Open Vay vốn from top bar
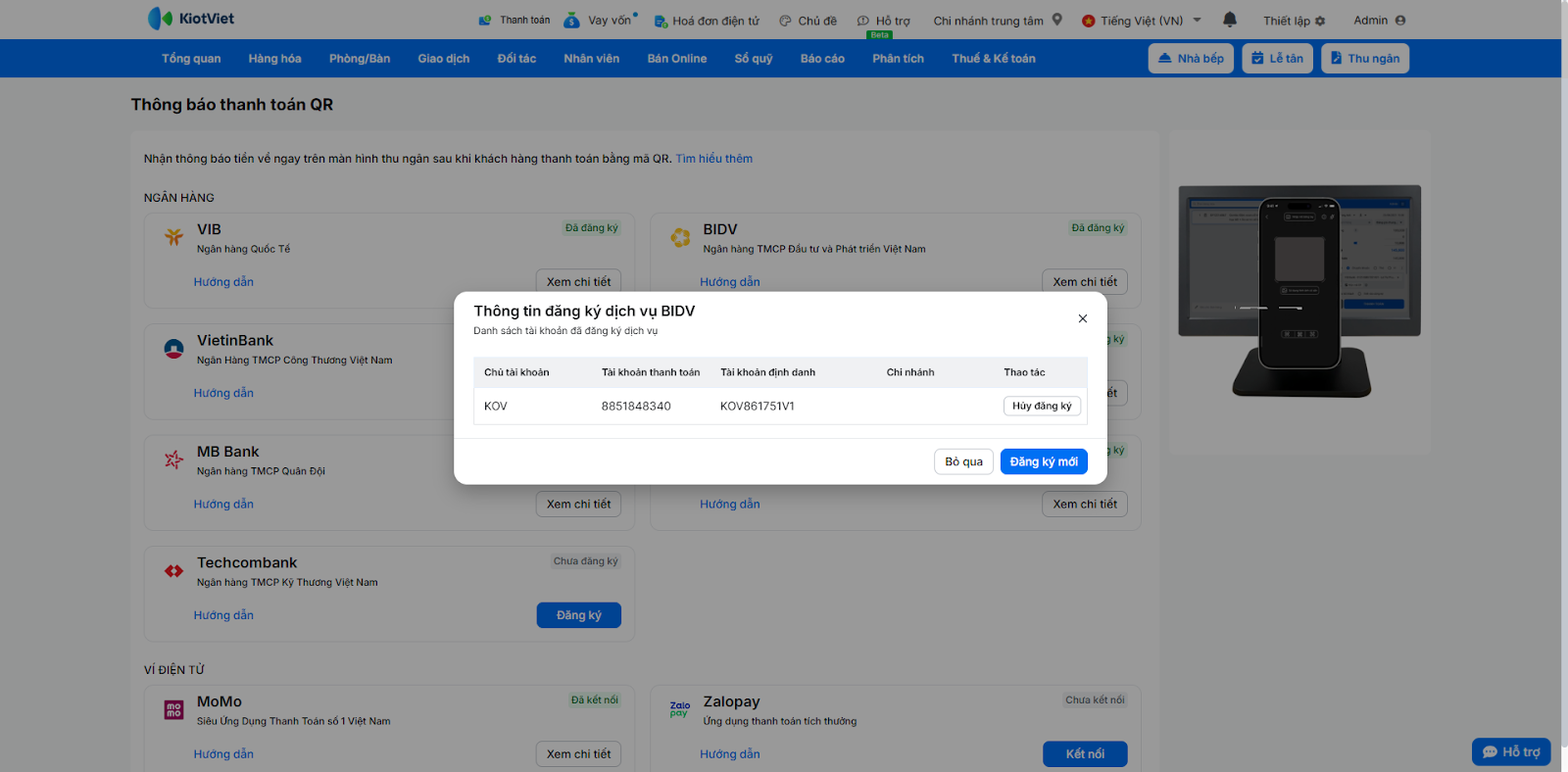The height and width of the screenshot is (772, 1568). (x=600, y=21)
